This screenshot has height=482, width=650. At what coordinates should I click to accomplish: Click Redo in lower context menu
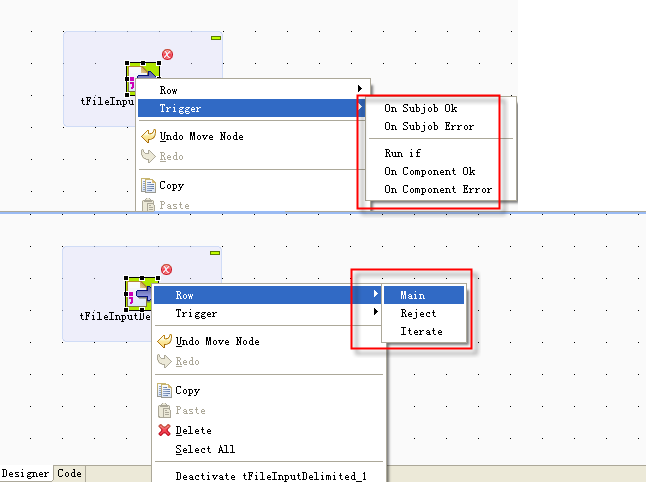pyautogui.click(x=187, y=361)
